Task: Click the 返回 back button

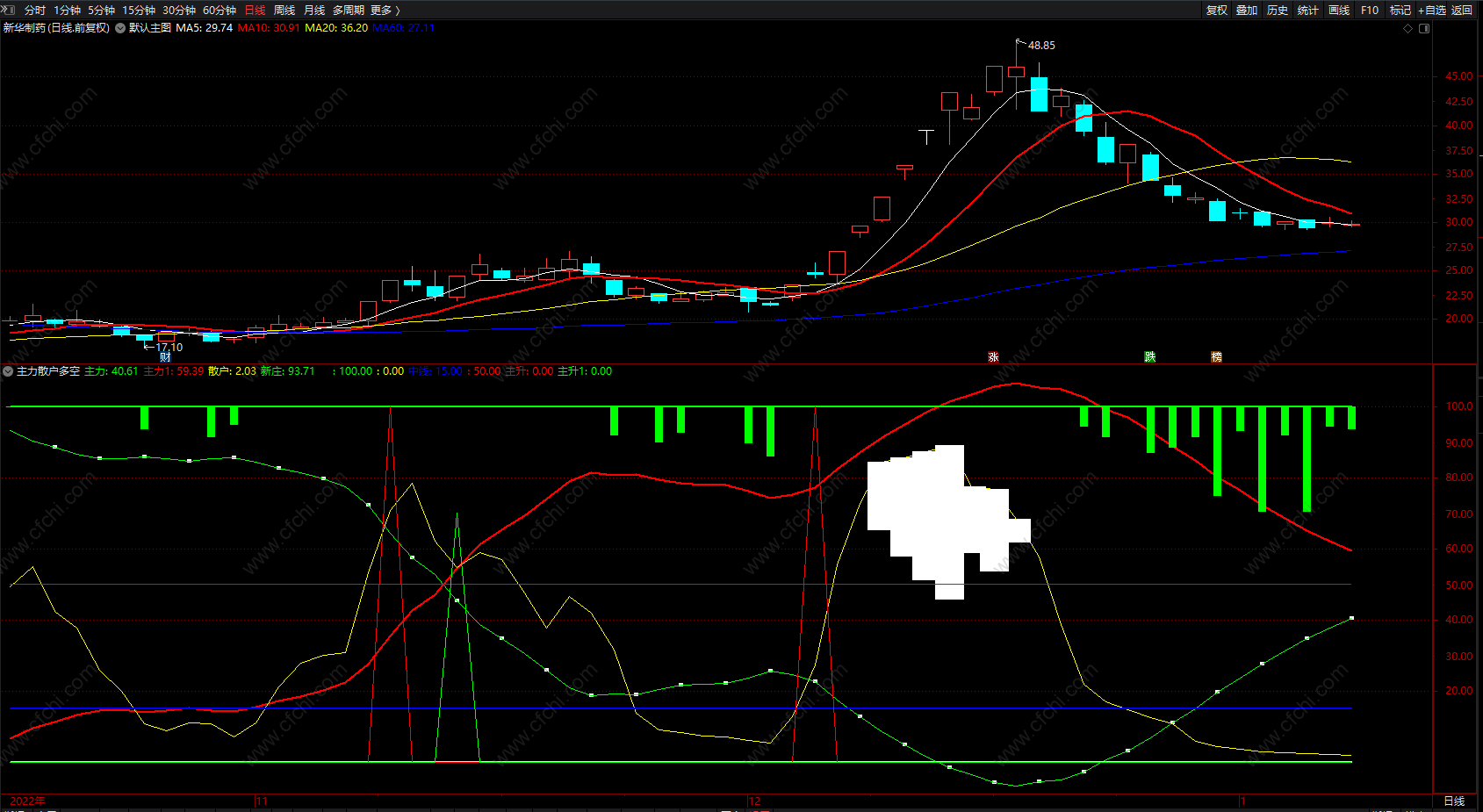Action: [x=1462, y=11]
